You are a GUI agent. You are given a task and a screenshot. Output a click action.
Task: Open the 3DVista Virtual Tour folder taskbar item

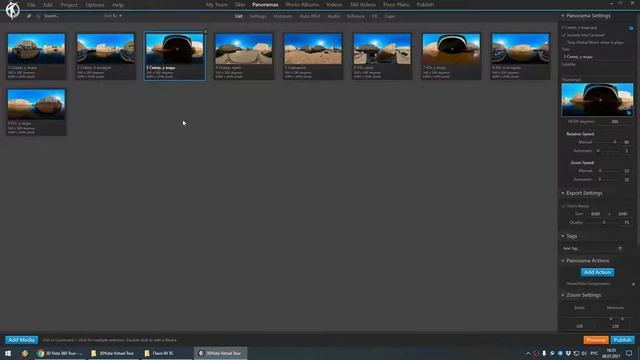[112, 353]
